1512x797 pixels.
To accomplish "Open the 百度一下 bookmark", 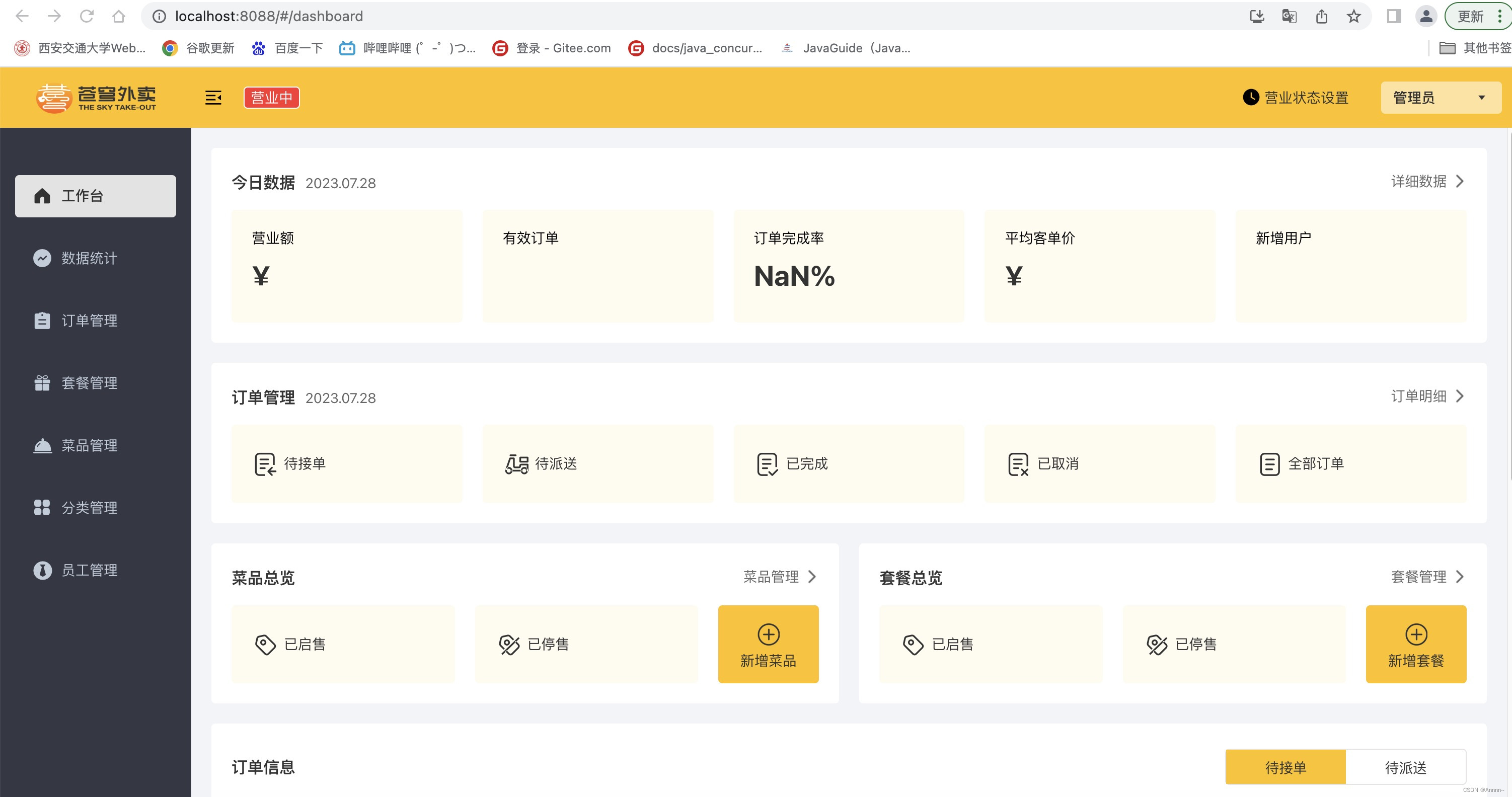I will coord(287,48).
